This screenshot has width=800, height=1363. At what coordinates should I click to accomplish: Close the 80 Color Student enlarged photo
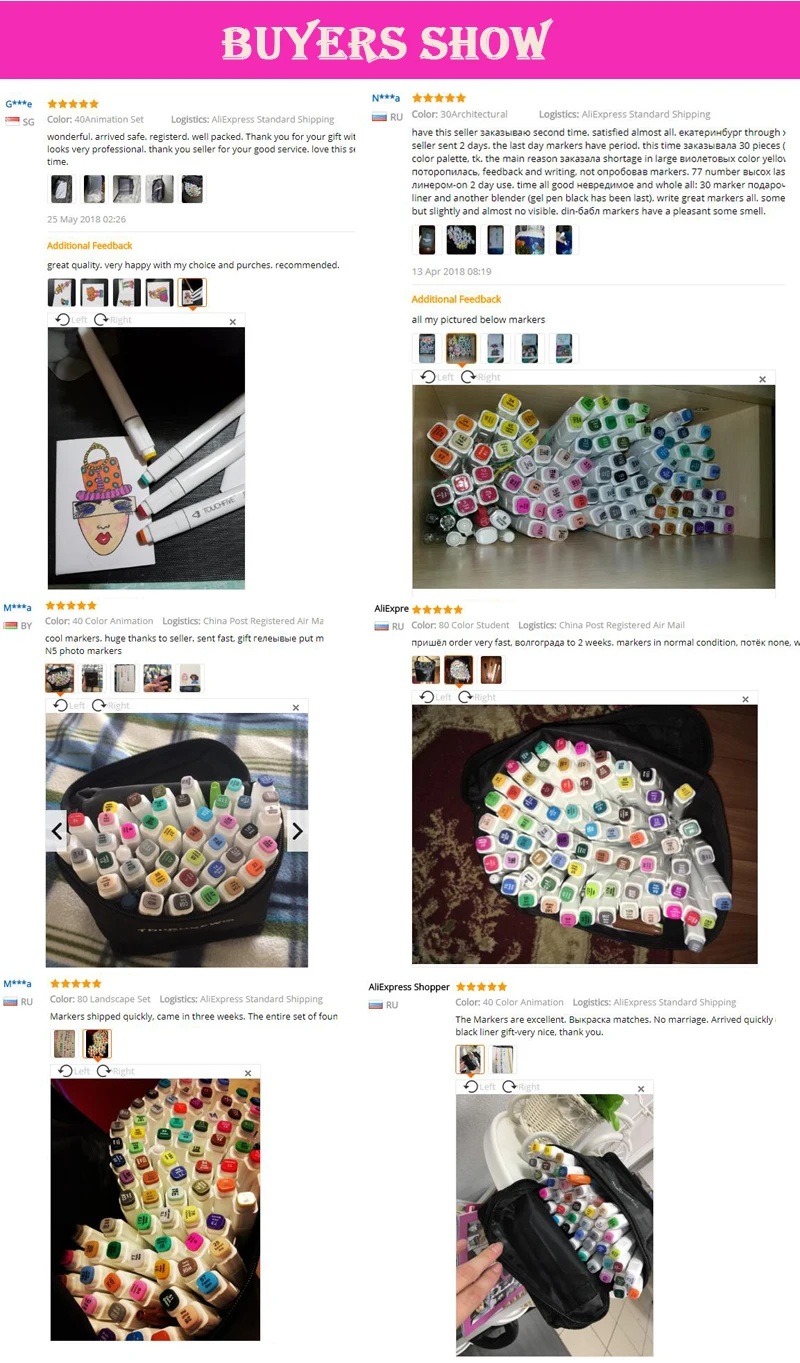(745, 699)
